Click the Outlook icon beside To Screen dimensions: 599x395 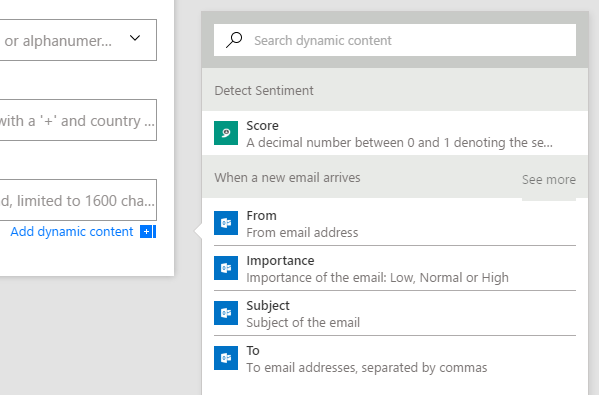226,358
